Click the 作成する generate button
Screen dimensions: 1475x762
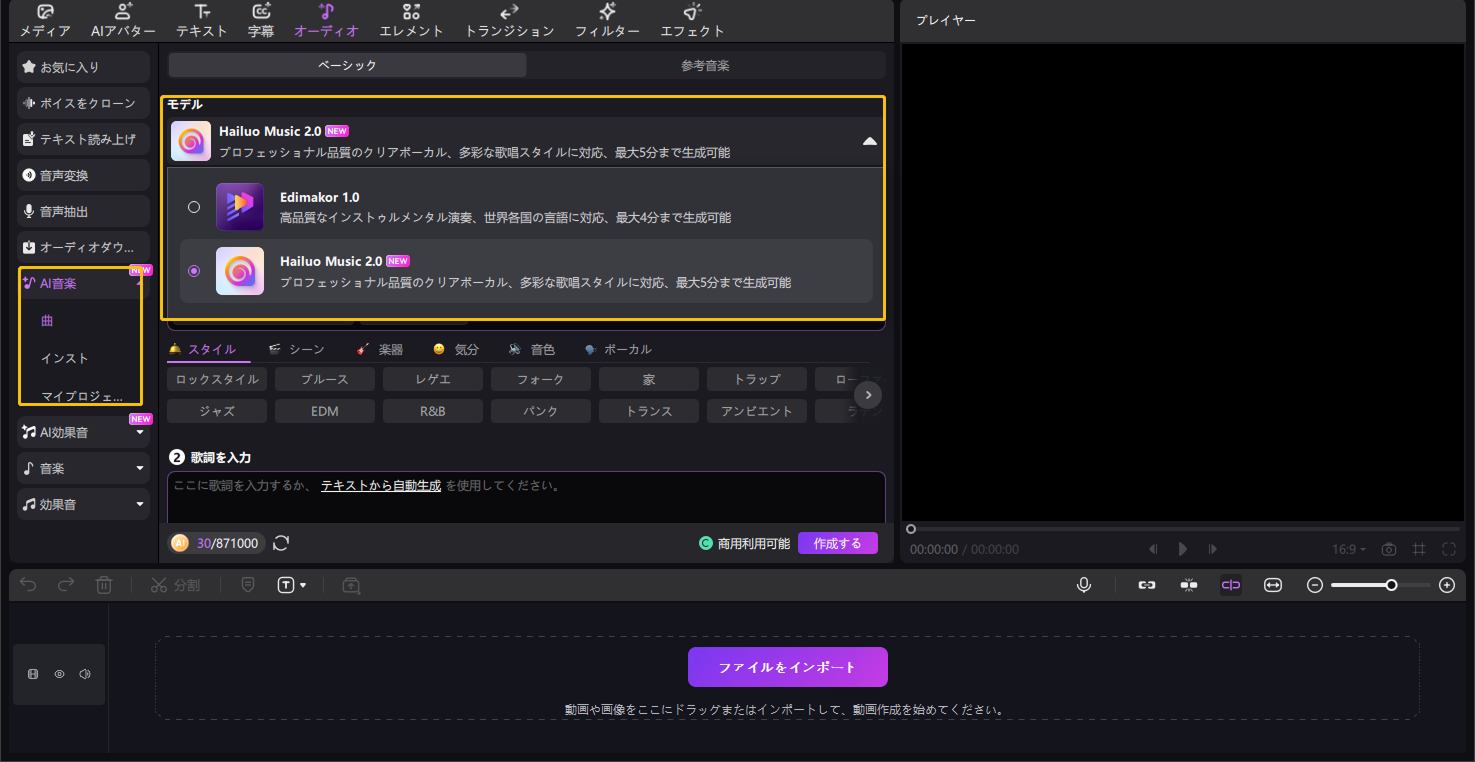tap(837, 543)
